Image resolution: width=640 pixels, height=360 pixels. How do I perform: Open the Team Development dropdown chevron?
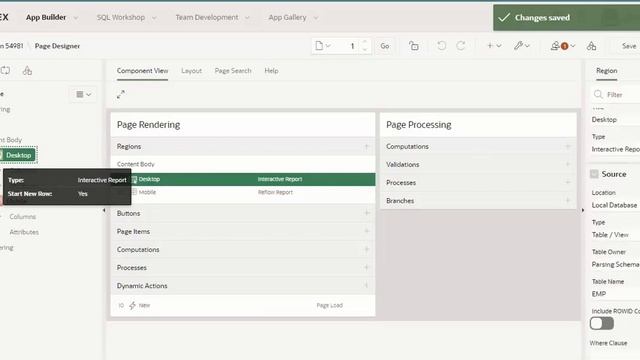(247, 18)
